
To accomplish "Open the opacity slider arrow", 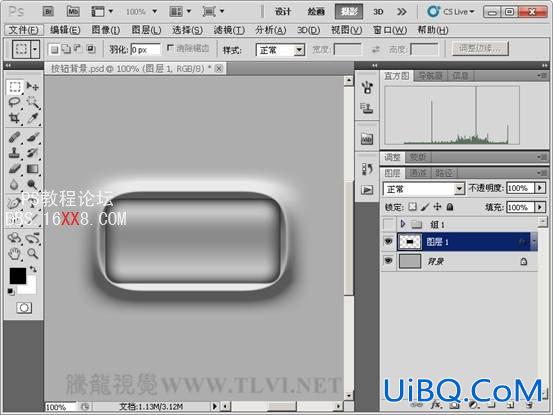I will tap(540, 188).
